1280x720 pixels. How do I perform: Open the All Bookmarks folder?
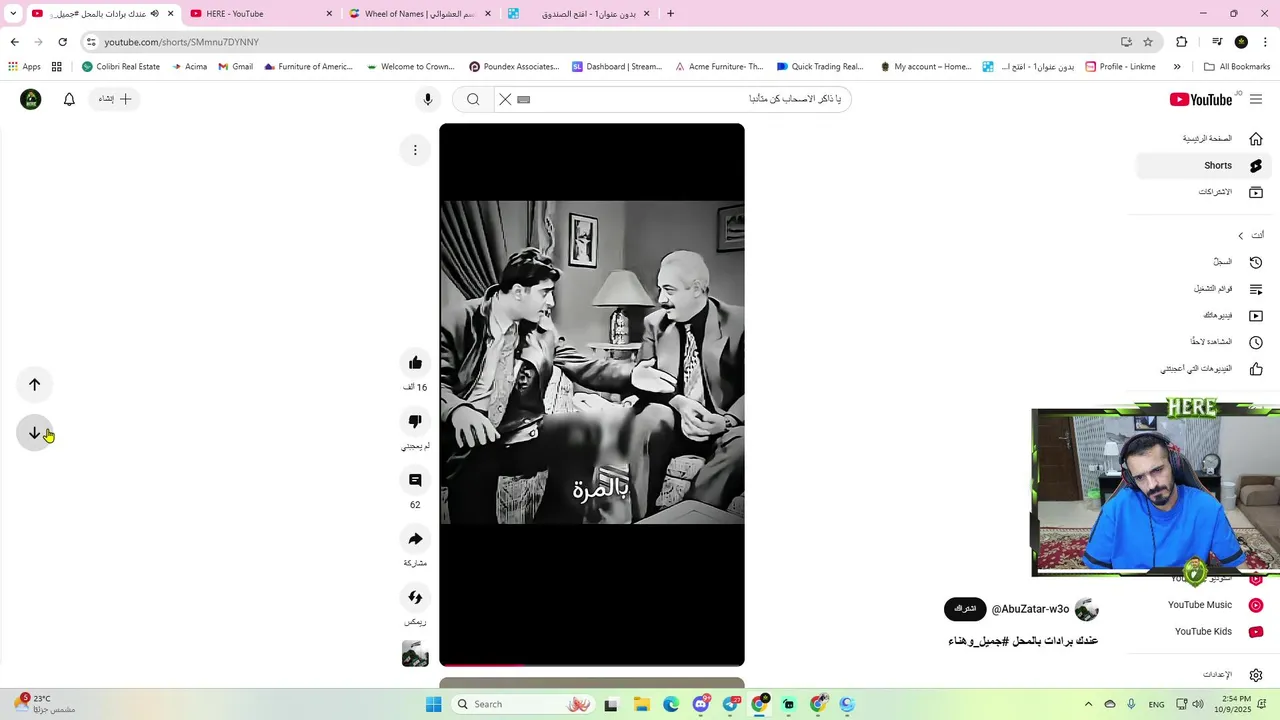click(x=1237, y=67)
